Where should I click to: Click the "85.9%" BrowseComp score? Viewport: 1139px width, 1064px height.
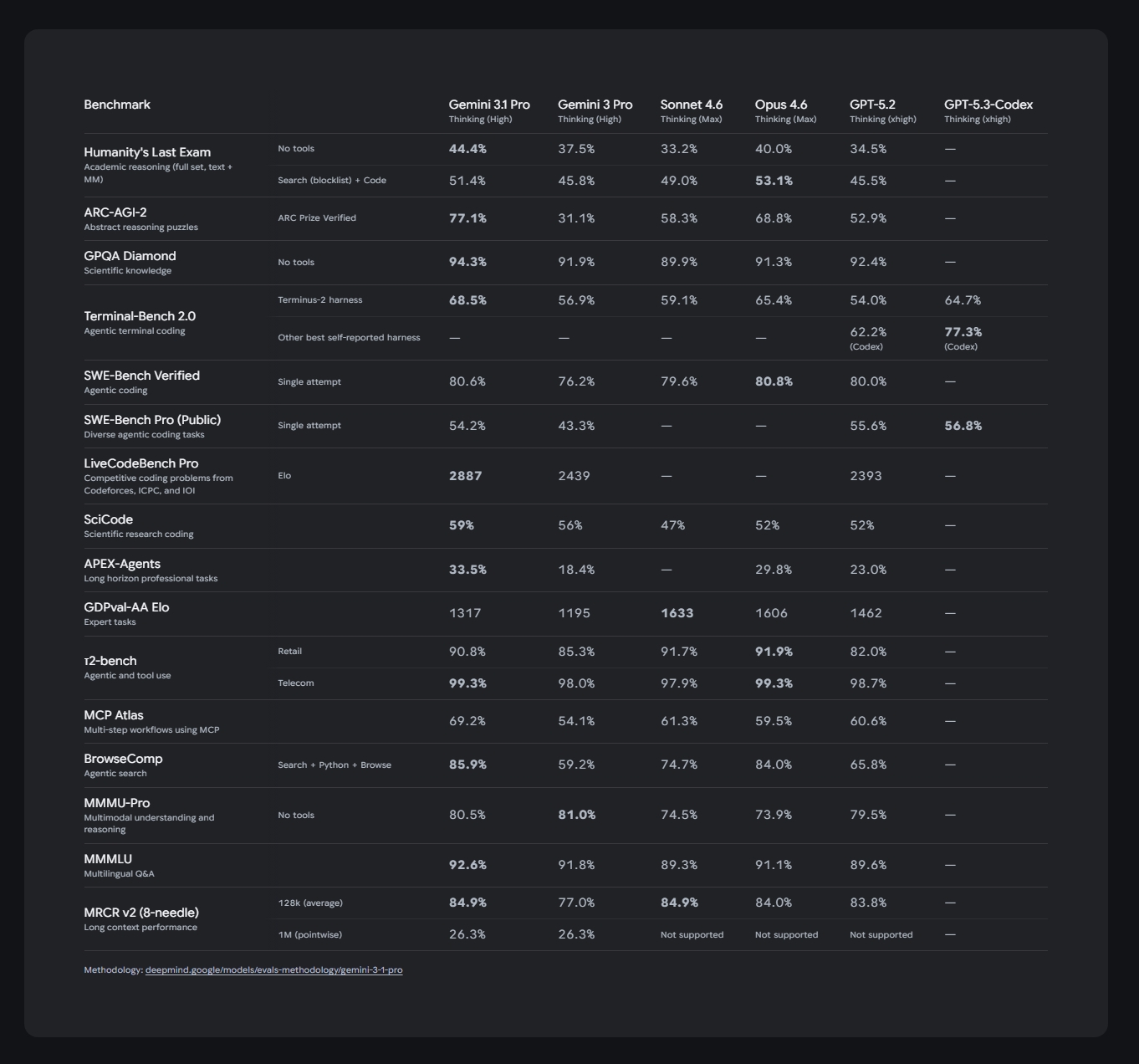(467, 765)
